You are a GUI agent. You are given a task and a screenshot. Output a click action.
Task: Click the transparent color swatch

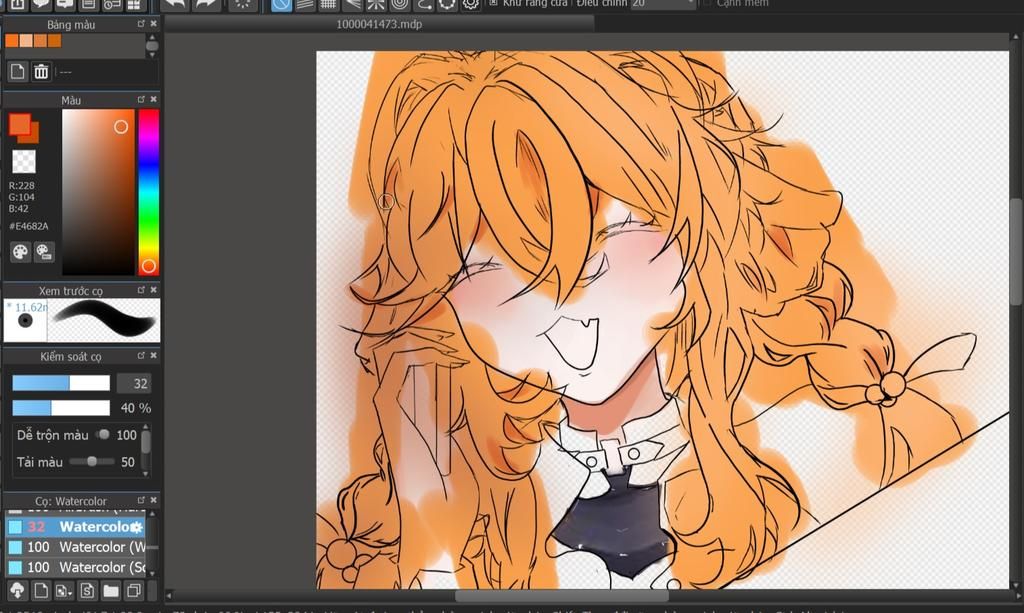coord(24,161)
